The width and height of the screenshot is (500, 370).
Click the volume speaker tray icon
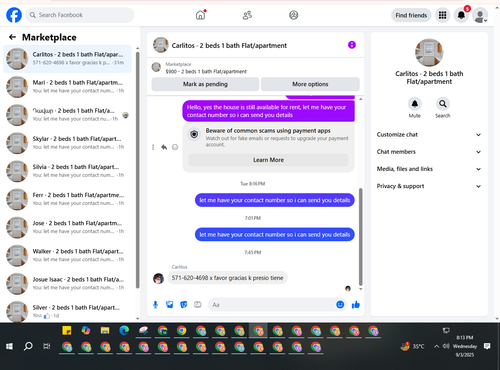coord(446,346)
